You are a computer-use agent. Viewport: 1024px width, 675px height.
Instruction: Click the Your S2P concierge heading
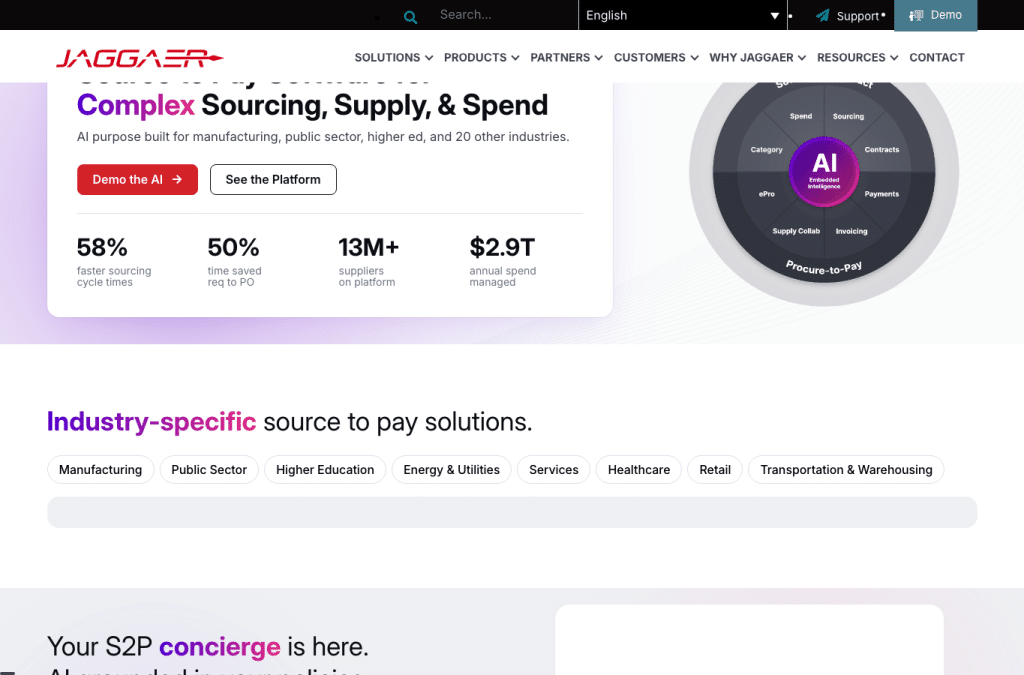click(x=208, y=647)
